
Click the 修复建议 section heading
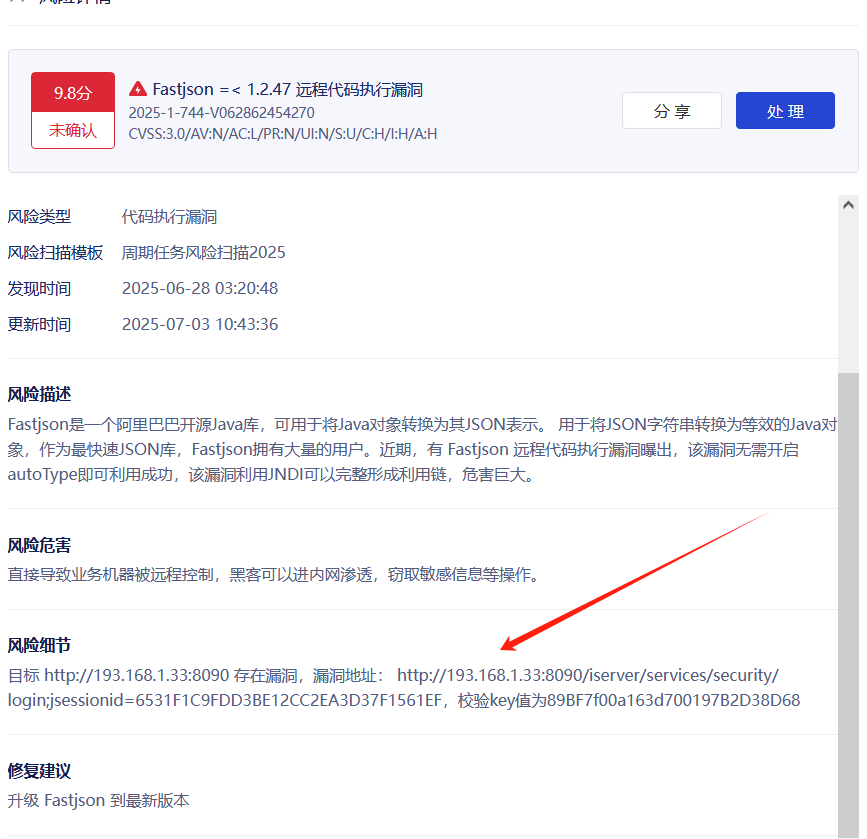coord(39,771)
